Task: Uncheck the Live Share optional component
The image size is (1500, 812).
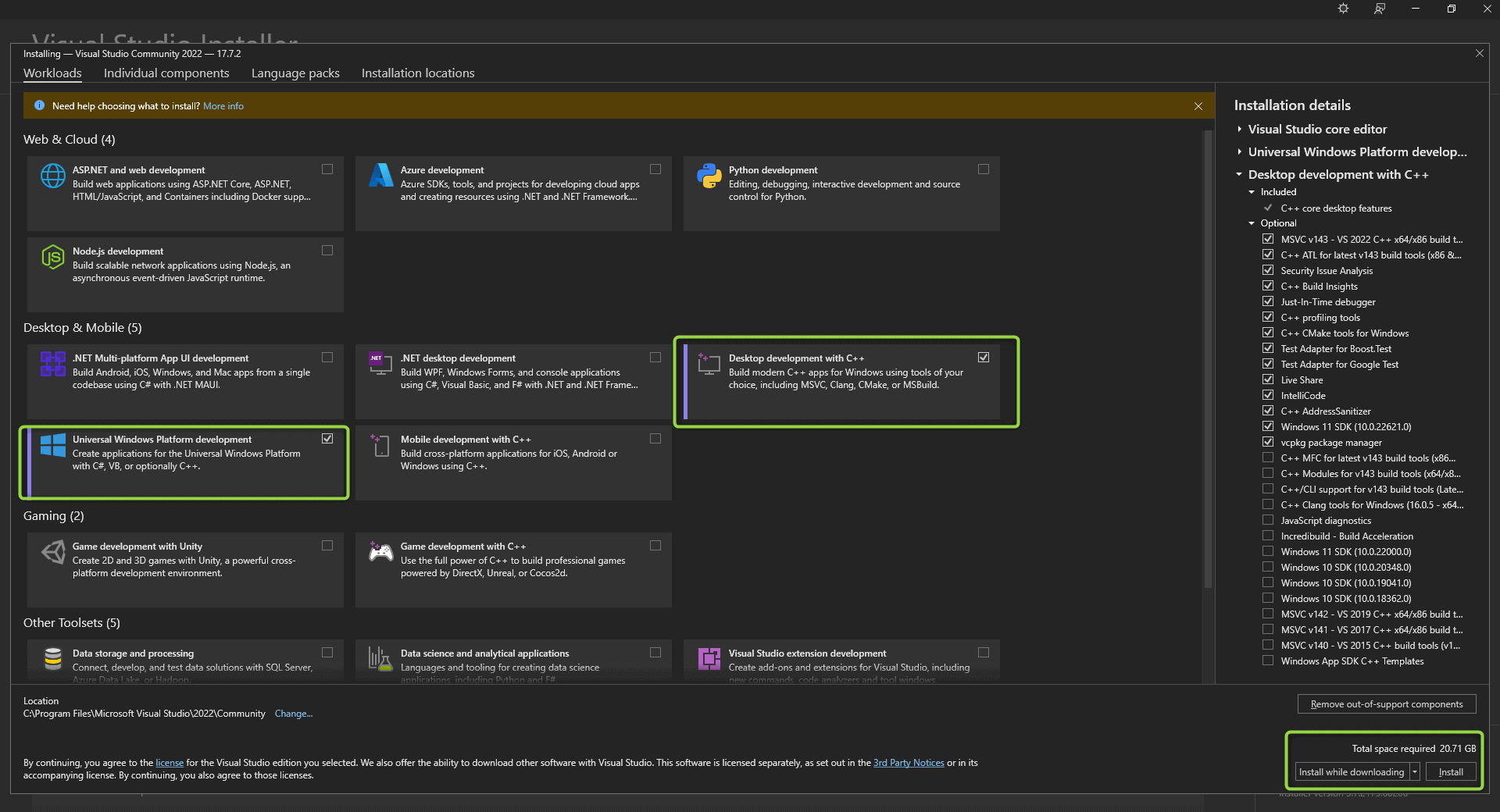Action: (1268, 379)
